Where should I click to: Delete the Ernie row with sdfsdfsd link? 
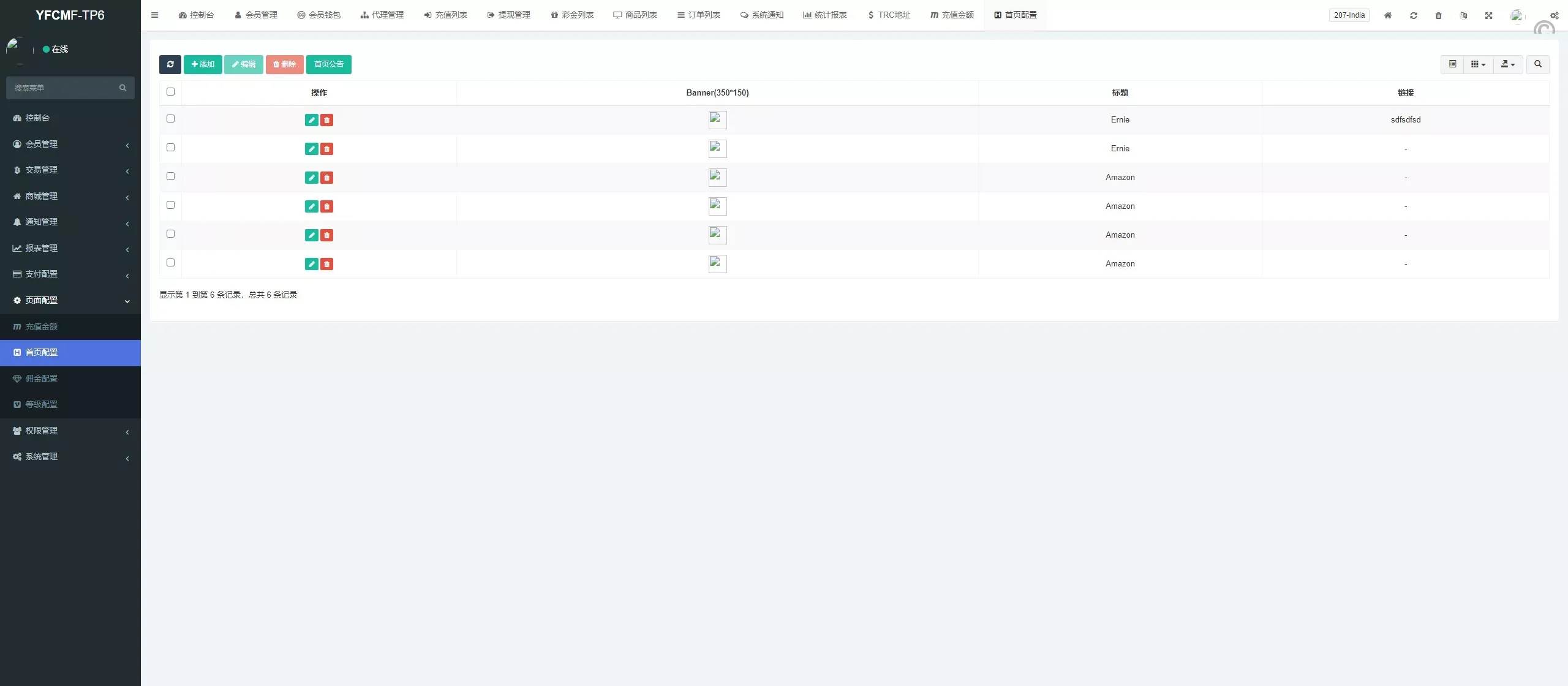[x=326, y=120]
